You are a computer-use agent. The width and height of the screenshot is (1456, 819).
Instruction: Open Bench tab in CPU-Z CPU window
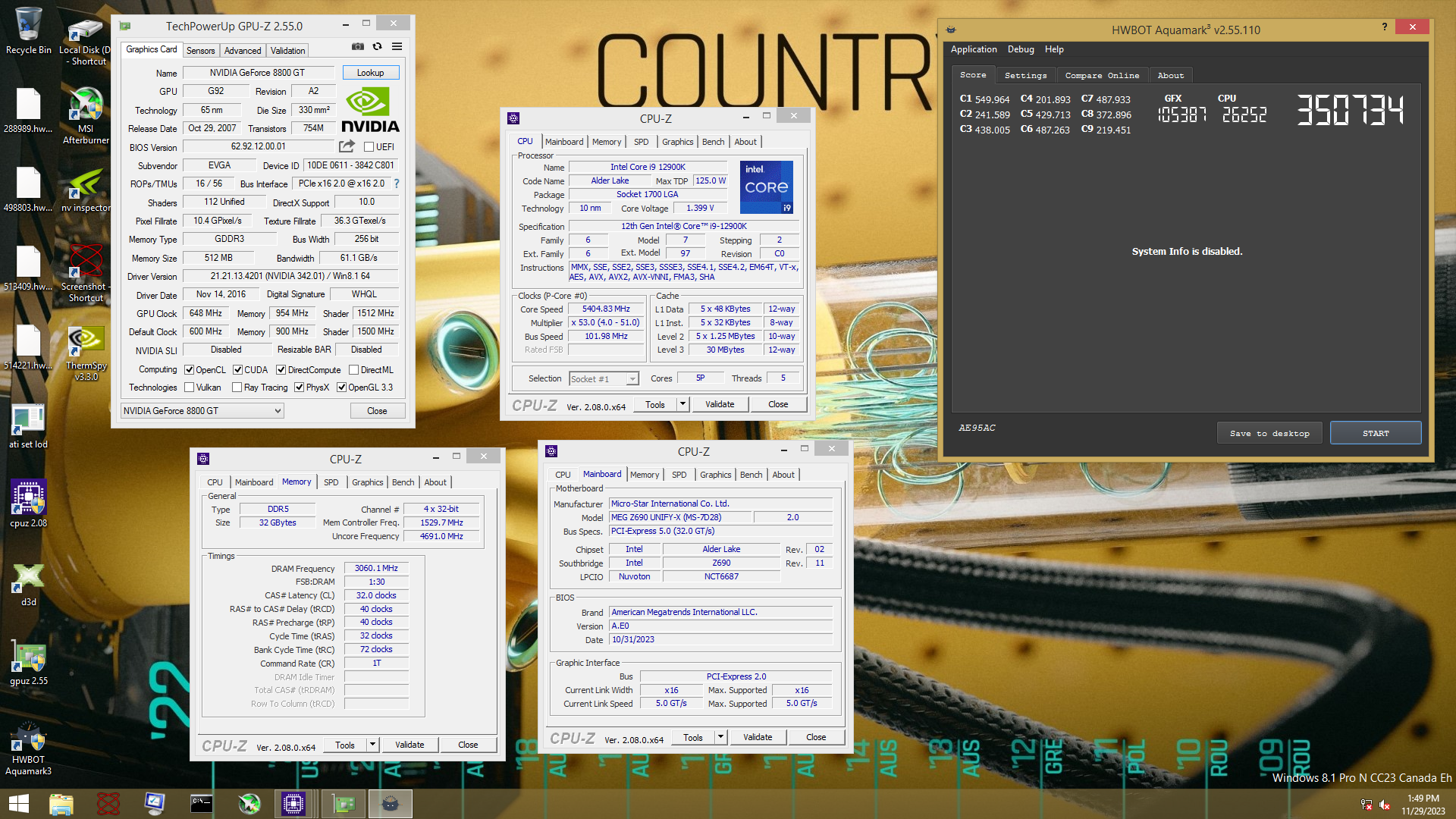[713, 142]
